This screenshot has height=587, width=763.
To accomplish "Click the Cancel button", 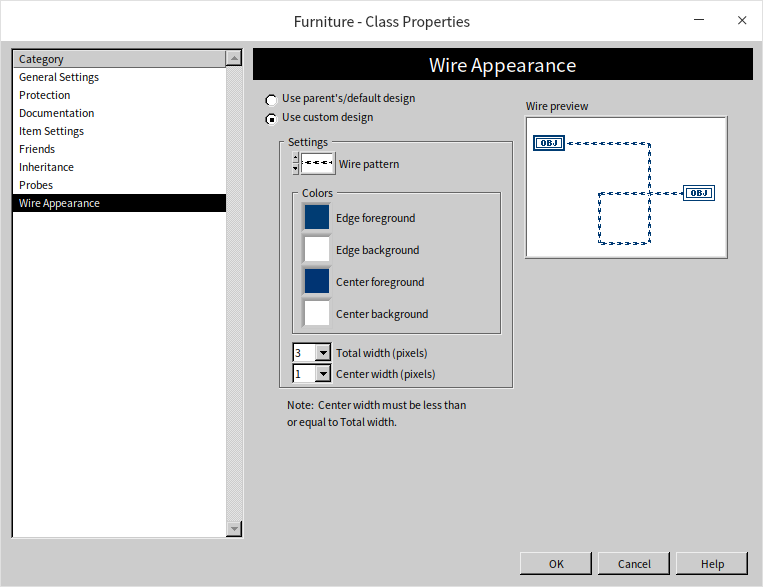I will click(634, 564).
